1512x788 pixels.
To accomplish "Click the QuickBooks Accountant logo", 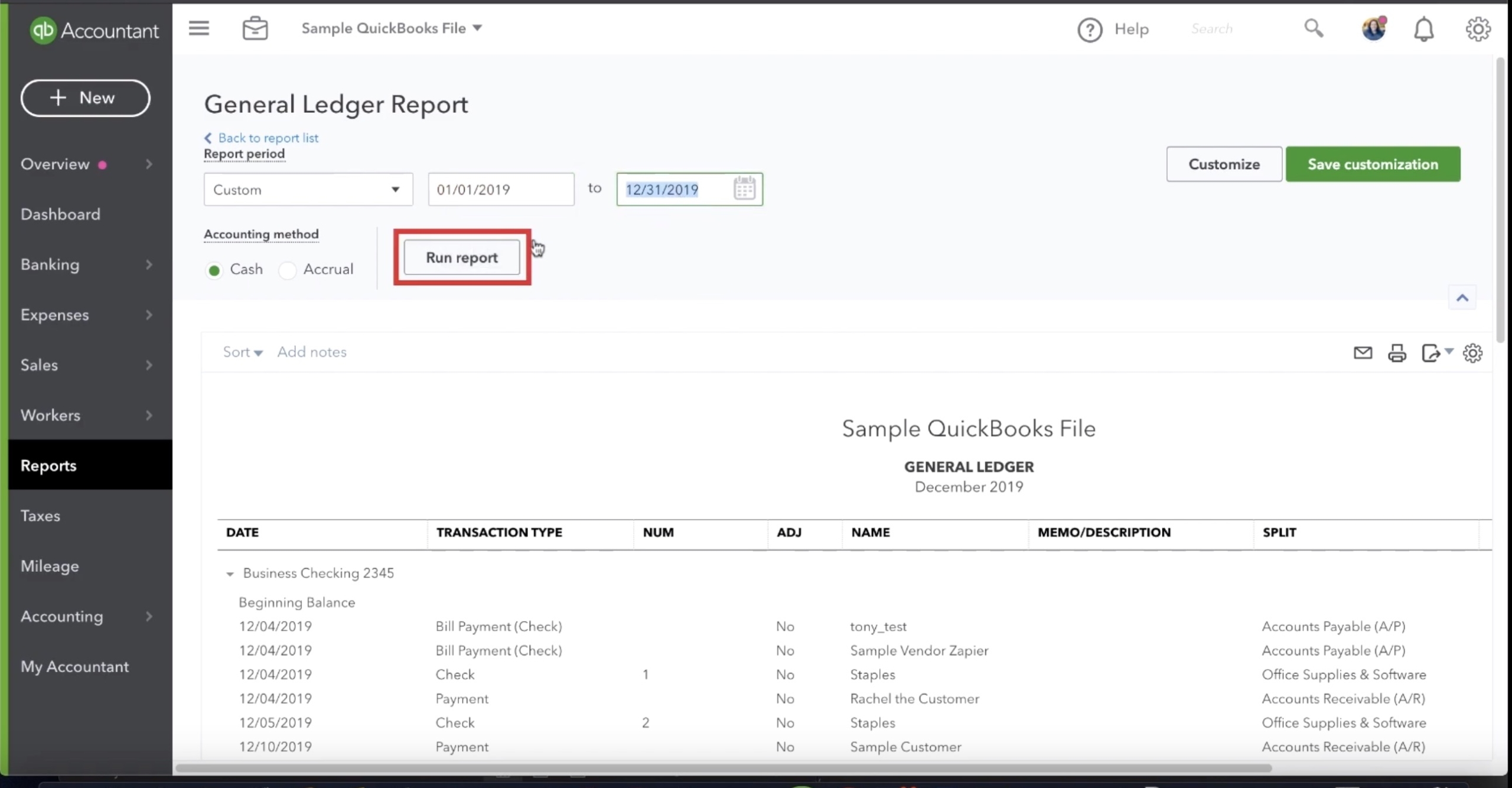I will click(x=94, y=30).
